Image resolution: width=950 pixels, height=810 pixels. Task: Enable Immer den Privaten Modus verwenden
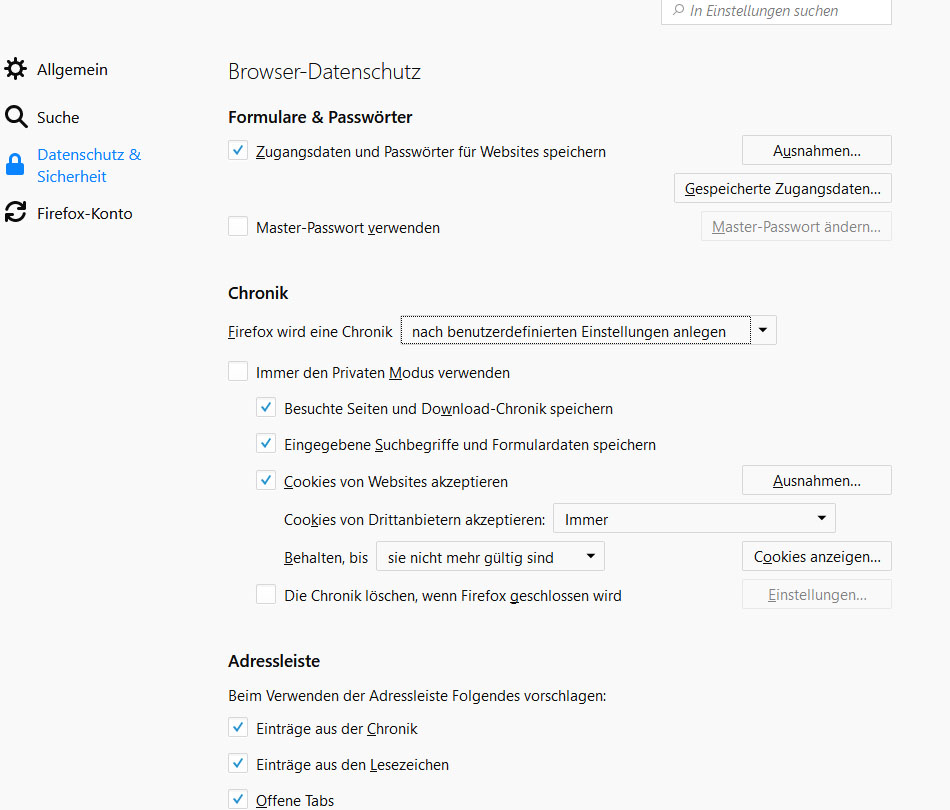[x=238, y=372]
